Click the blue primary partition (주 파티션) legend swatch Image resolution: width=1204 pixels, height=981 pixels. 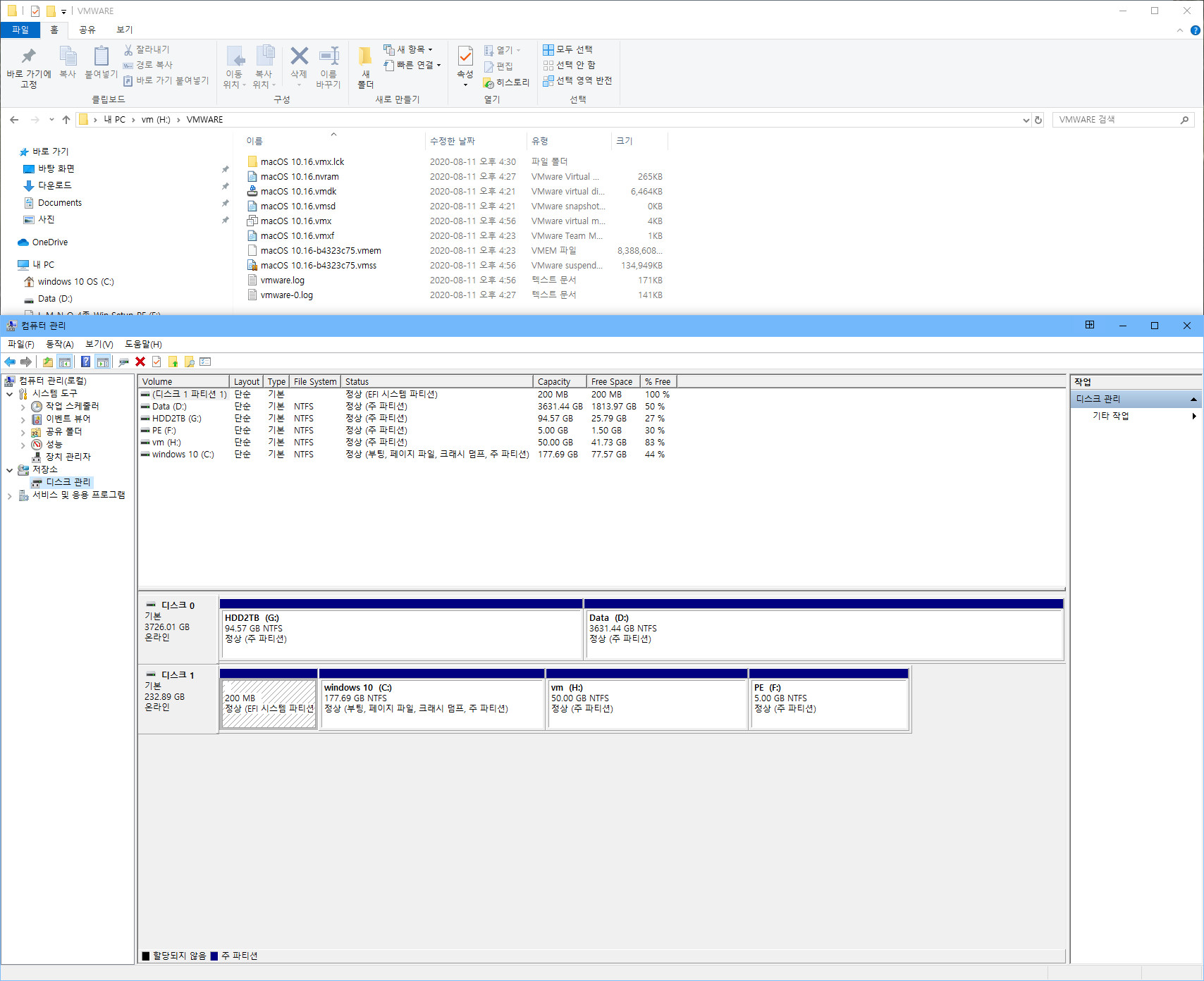pyautogui.click(x=214, y=956)
